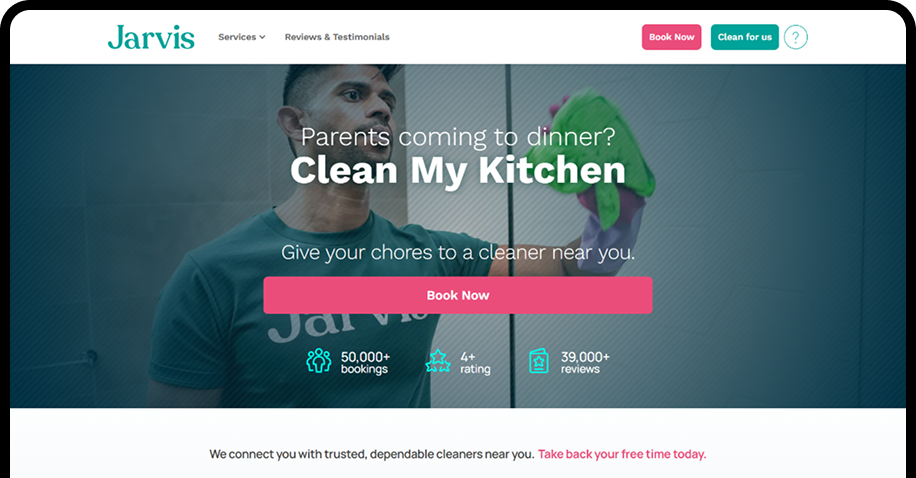Expand the Services dropdown chevron
Screen dimensions: 916x478
click(x=262, y=37)
